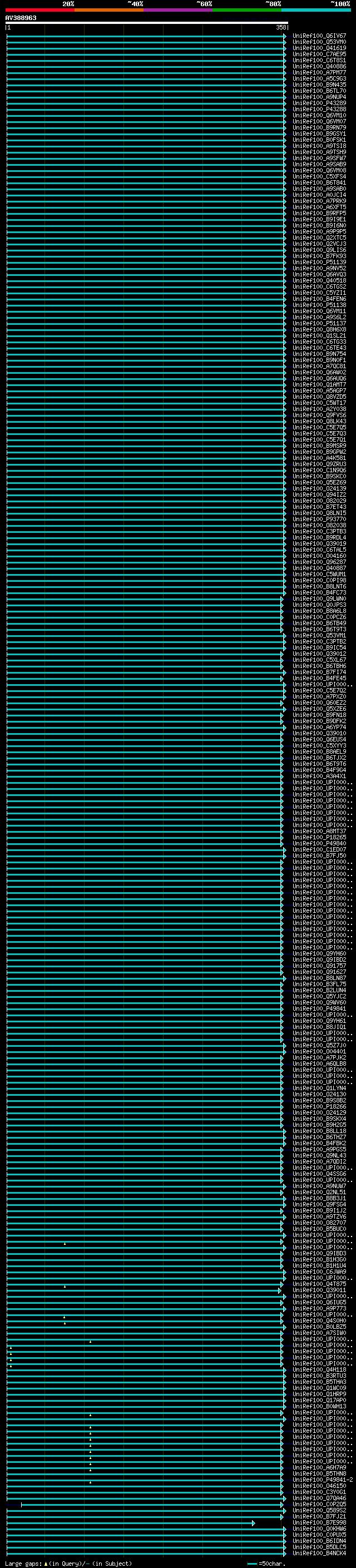Click the UniRef100_Q39010 entry
This screenshot has height=1568, width=356.
coord(319,734)
